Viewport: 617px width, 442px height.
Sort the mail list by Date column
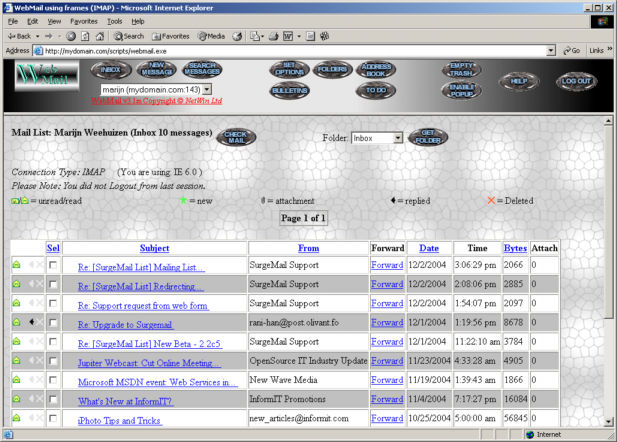coord(429,248)
